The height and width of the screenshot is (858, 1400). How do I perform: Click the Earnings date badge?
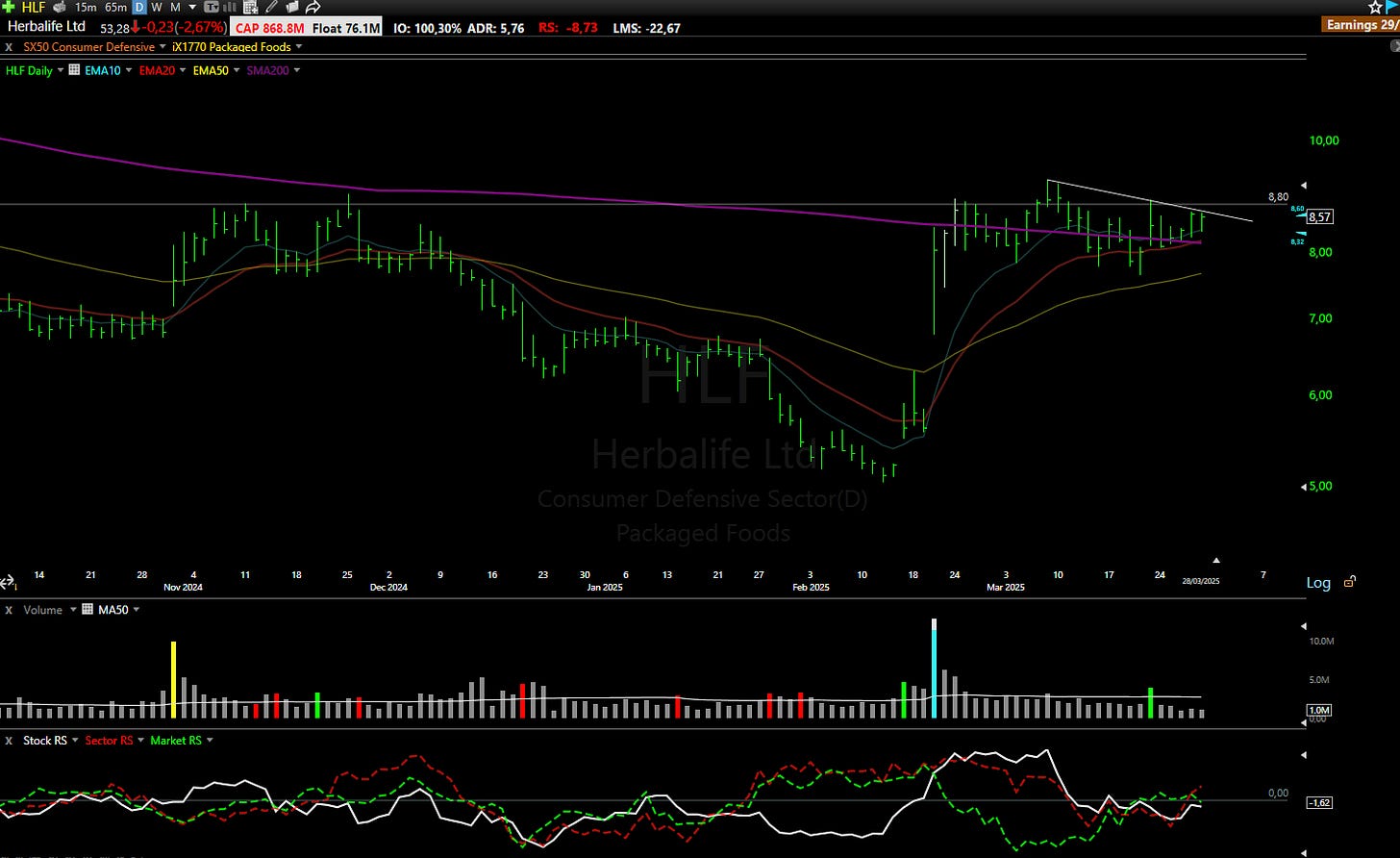coord(1361,24)
